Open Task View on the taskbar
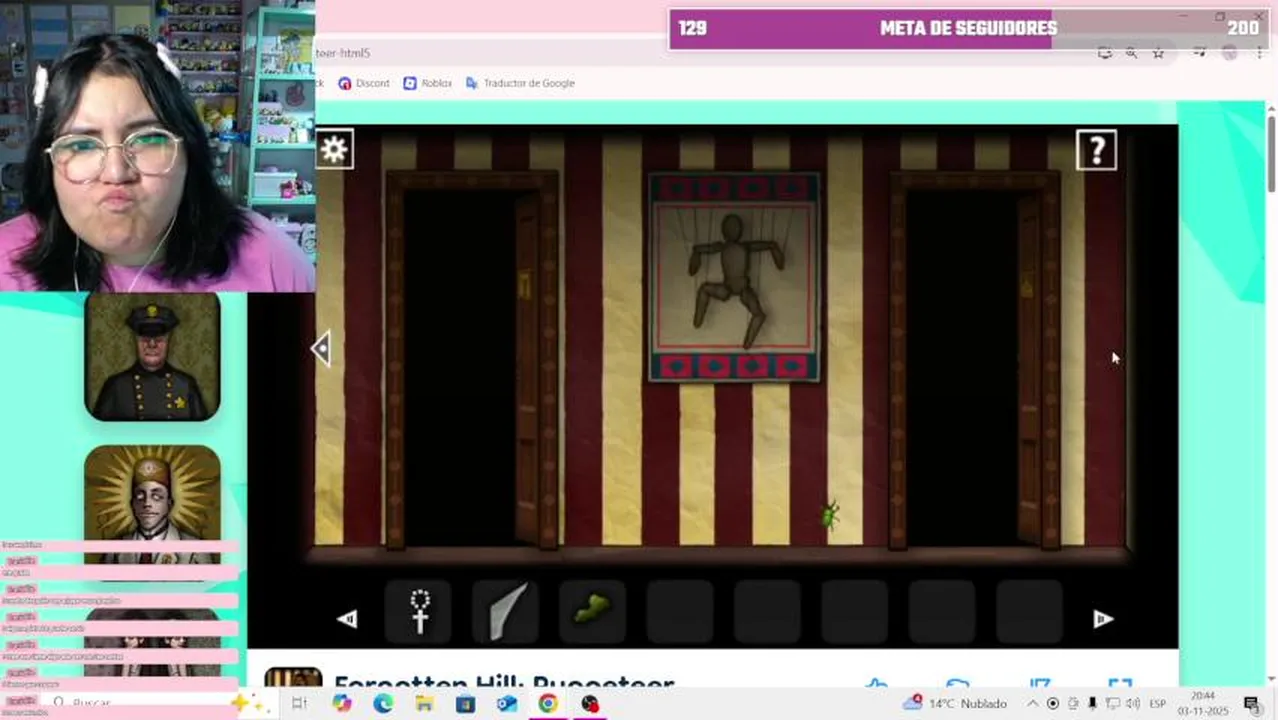This screenshot has width=1278, height=720. [298, 703]
